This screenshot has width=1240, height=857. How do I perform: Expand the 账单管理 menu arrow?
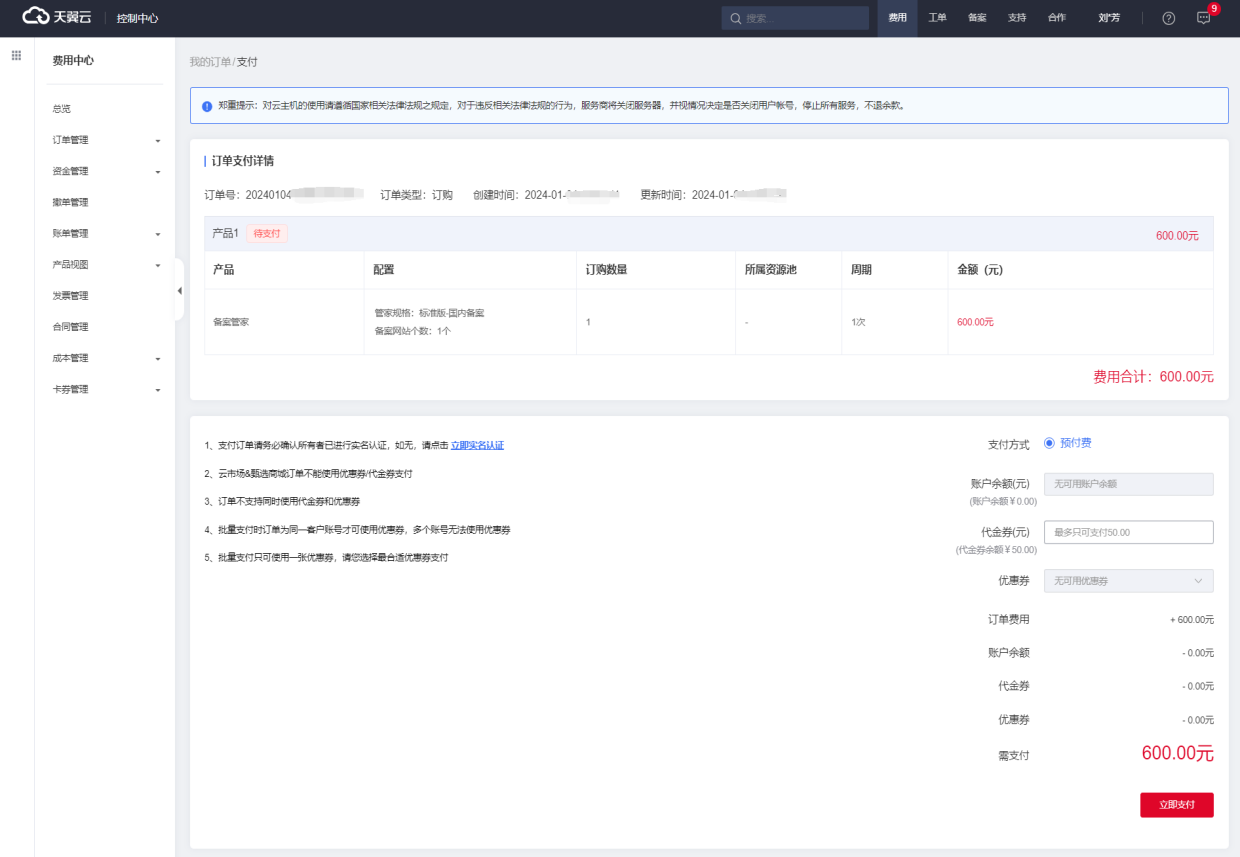158,234
